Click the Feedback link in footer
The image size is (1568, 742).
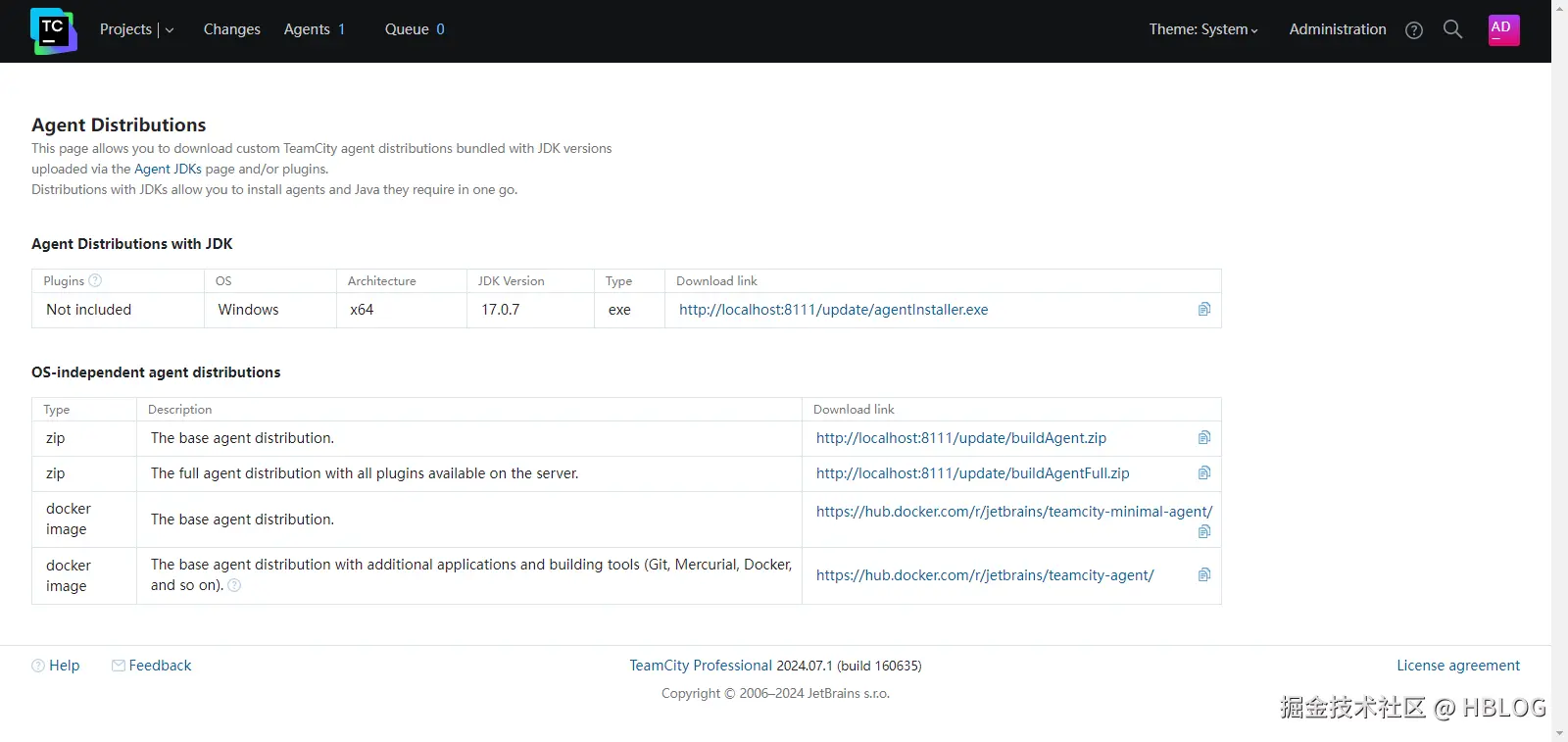[x=160, y=666]
